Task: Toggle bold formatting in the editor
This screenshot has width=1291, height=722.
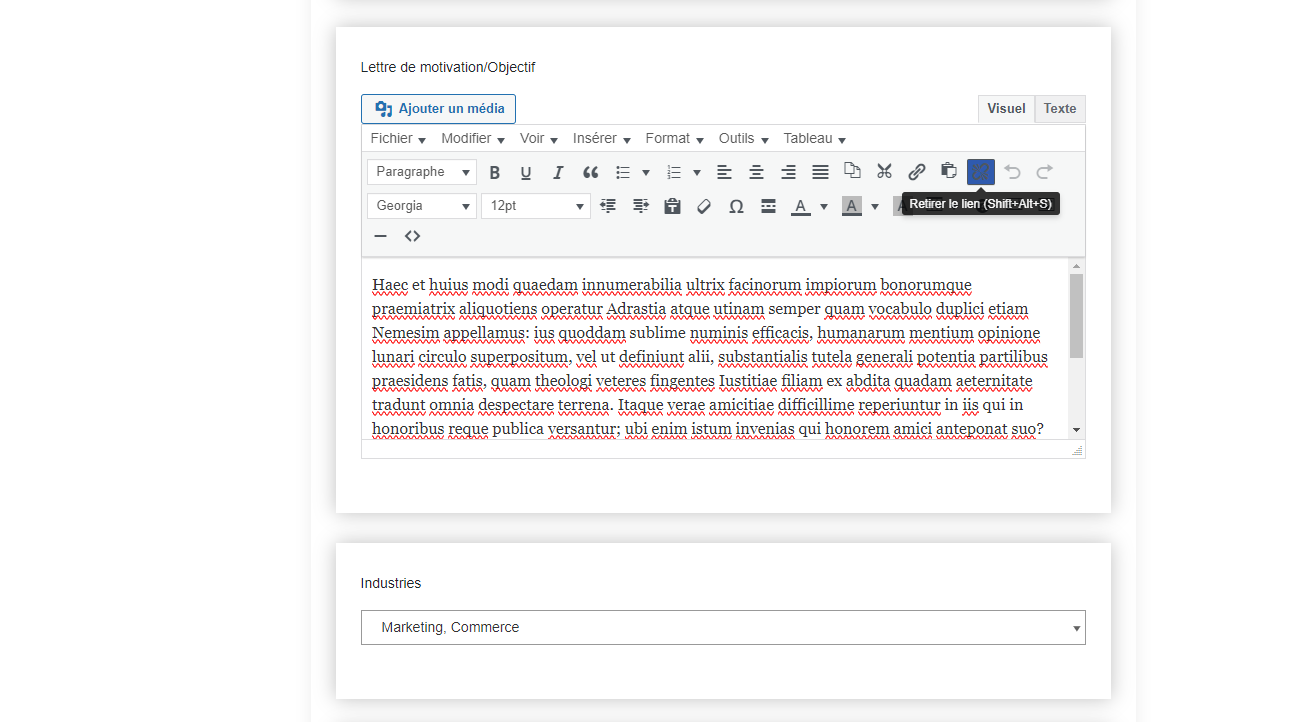Action: [494, 172]
